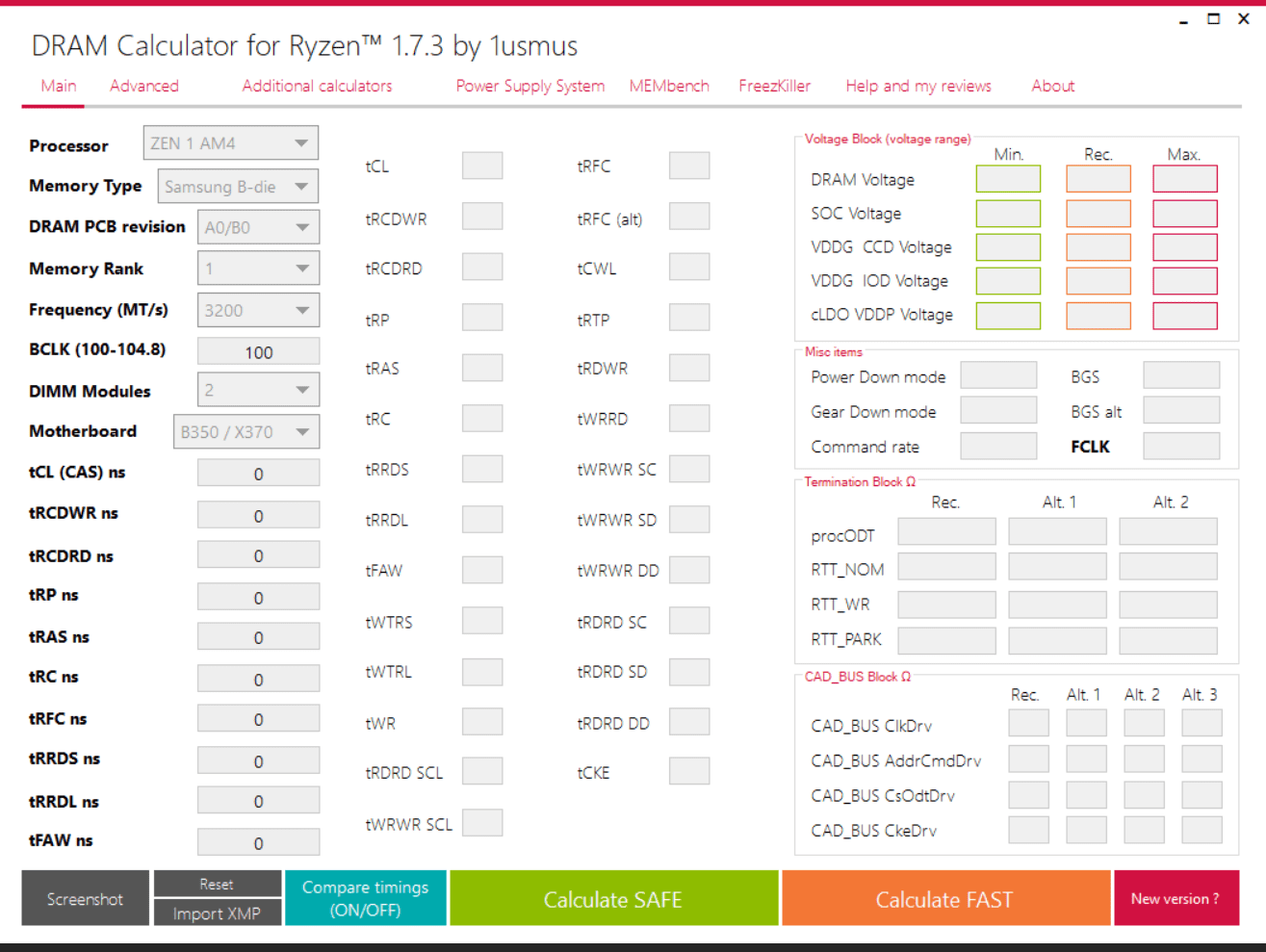Open the About tab
Image resolution: width=1266 pixels, height=952 pixels.
click(x=1053, y=86)
